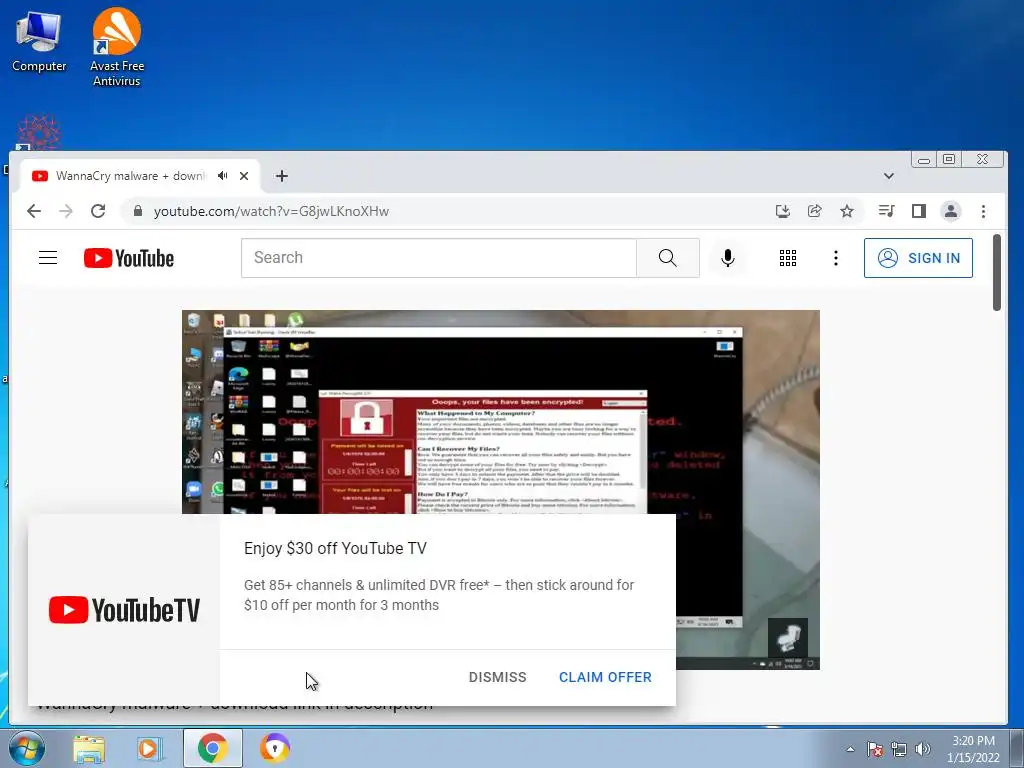
Task: Click the SIGN IN button
Action: tap(918, 258)
